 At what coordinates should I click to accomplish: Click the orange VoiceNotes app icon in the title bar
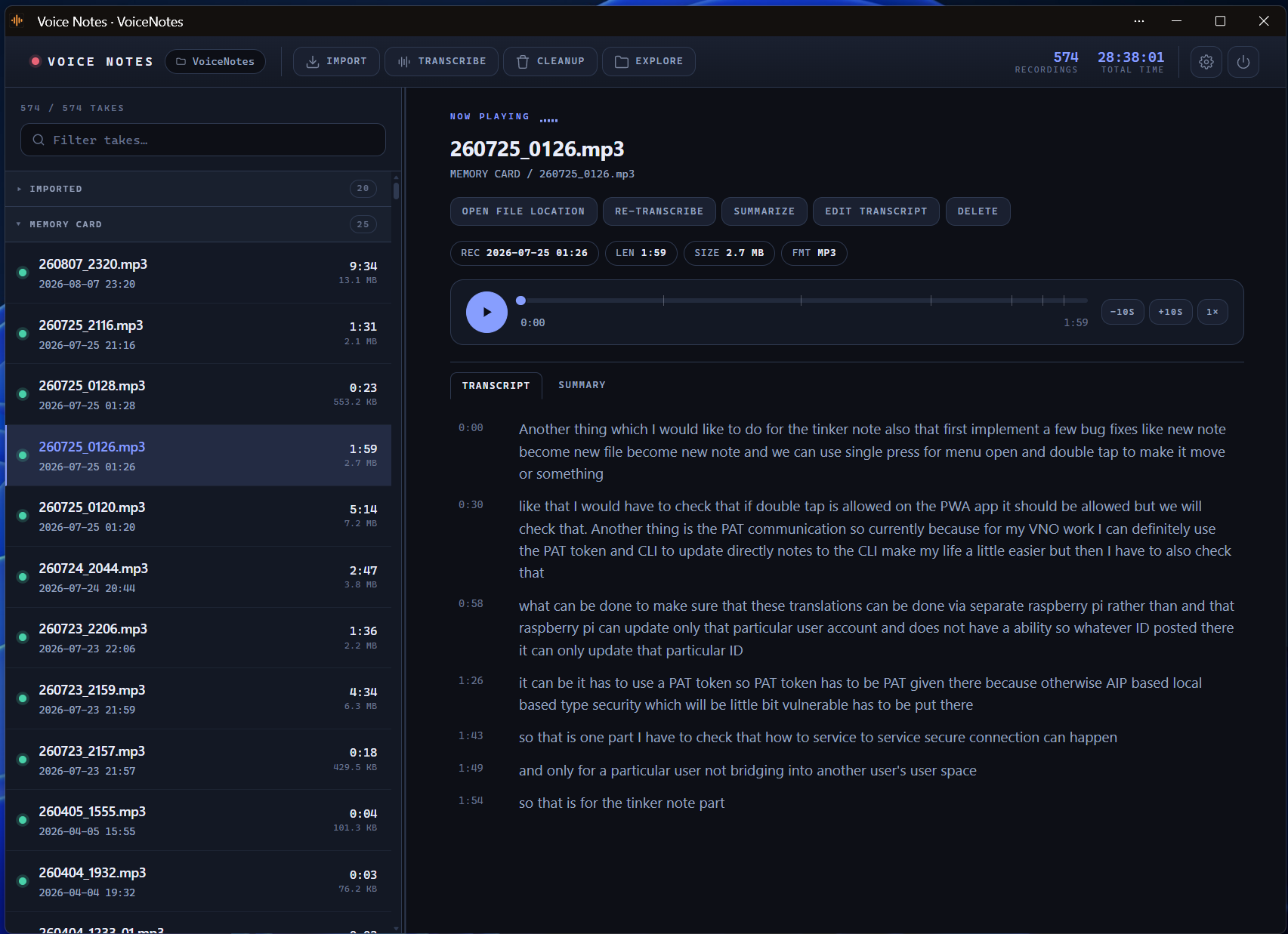(17, 21)
